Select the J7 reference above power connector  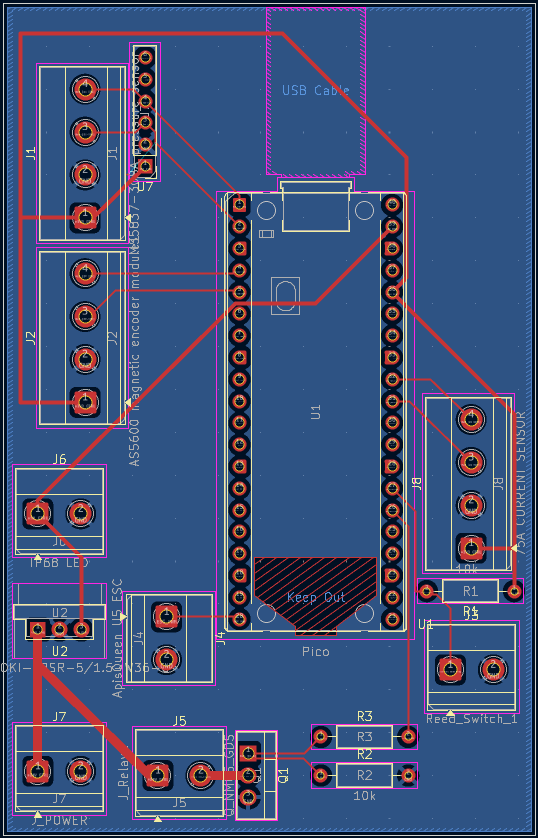click(x=59, y=716)
